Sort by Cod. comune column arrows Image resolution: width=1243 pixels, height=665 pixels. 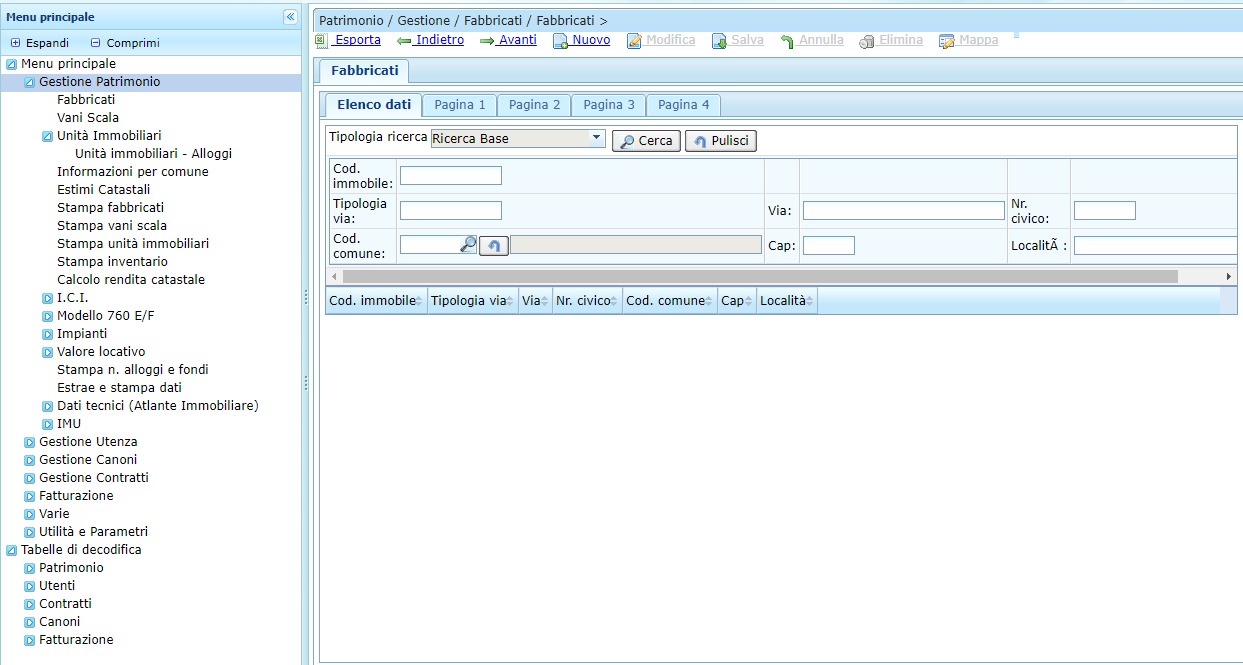coord(710,301)
